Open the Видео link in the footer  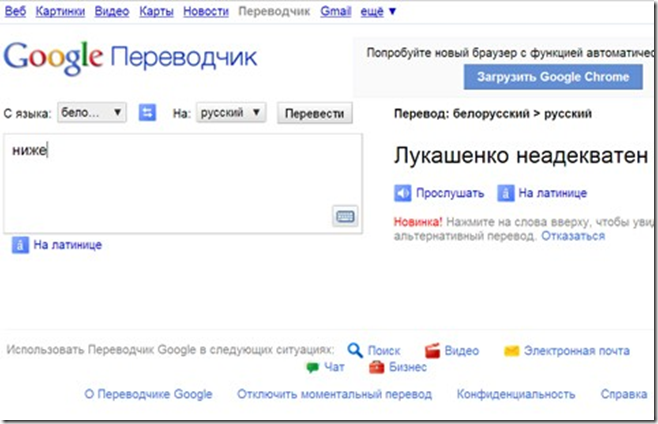462,351
